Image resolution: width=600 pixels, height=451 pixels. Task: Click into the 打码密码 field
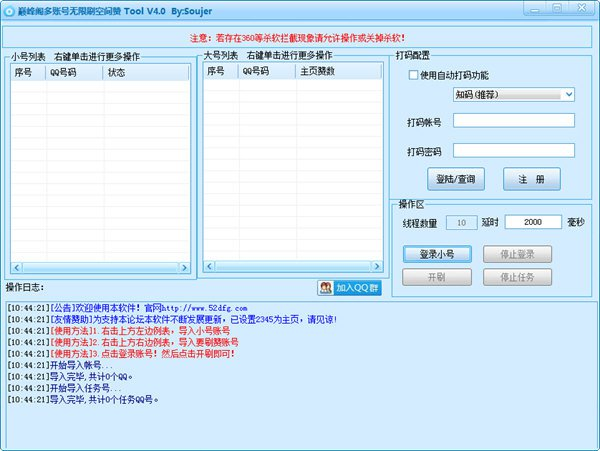pyautogui.click(x=514, y=151)
